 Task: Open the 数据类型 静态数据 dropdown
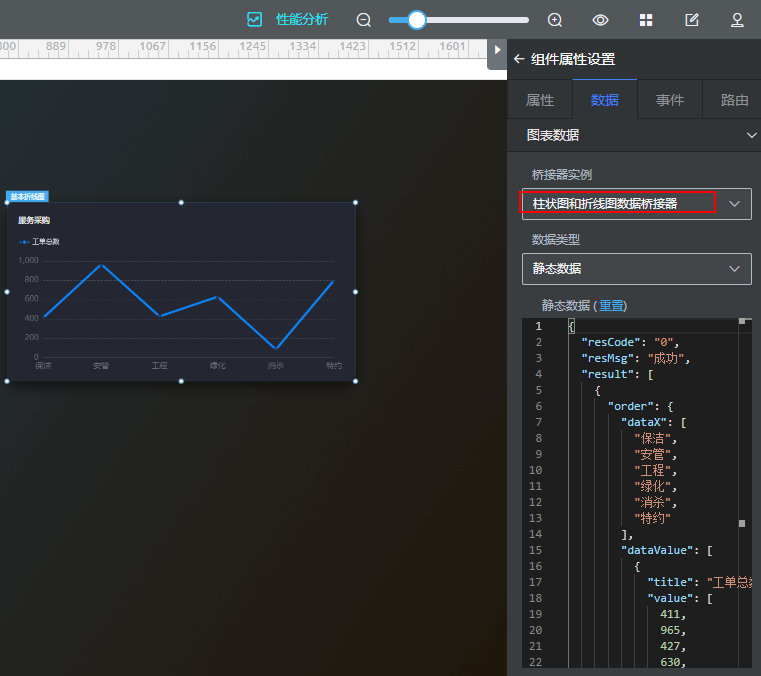coord(637,268)
